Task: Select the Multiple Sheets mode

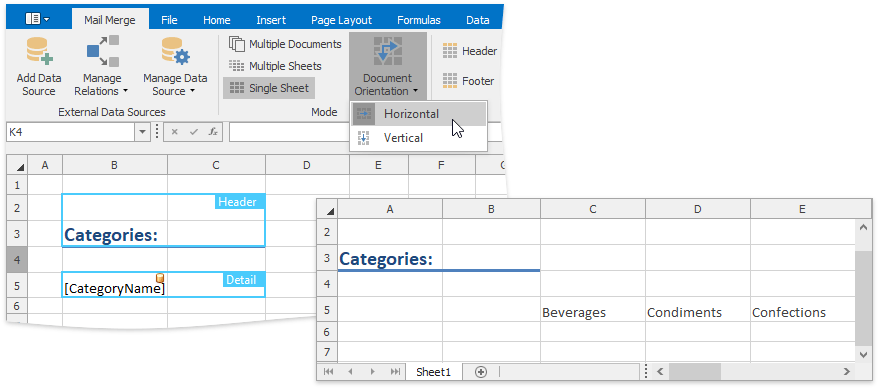Action: point(275,66)
